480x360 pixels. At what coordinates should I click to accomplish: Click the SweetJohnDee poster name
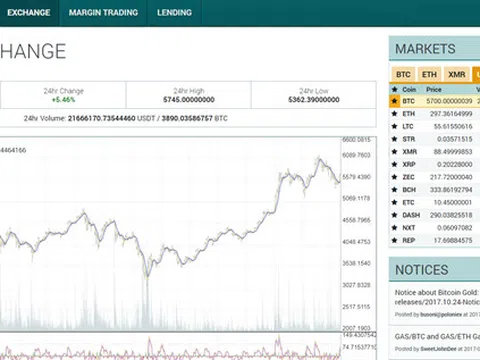point(438,349)
